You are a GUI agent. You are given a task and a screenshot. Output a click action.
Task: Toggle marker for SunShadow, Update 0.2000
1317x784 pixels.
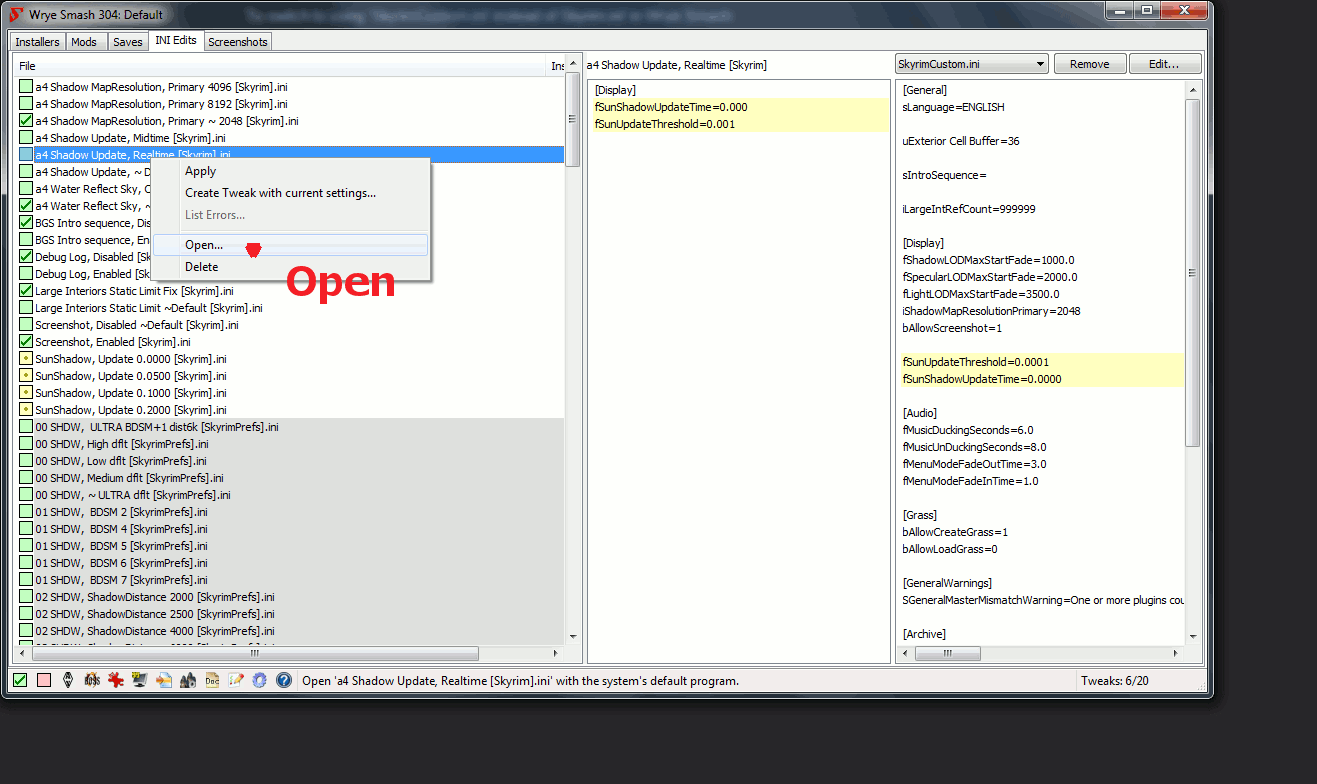26,410
